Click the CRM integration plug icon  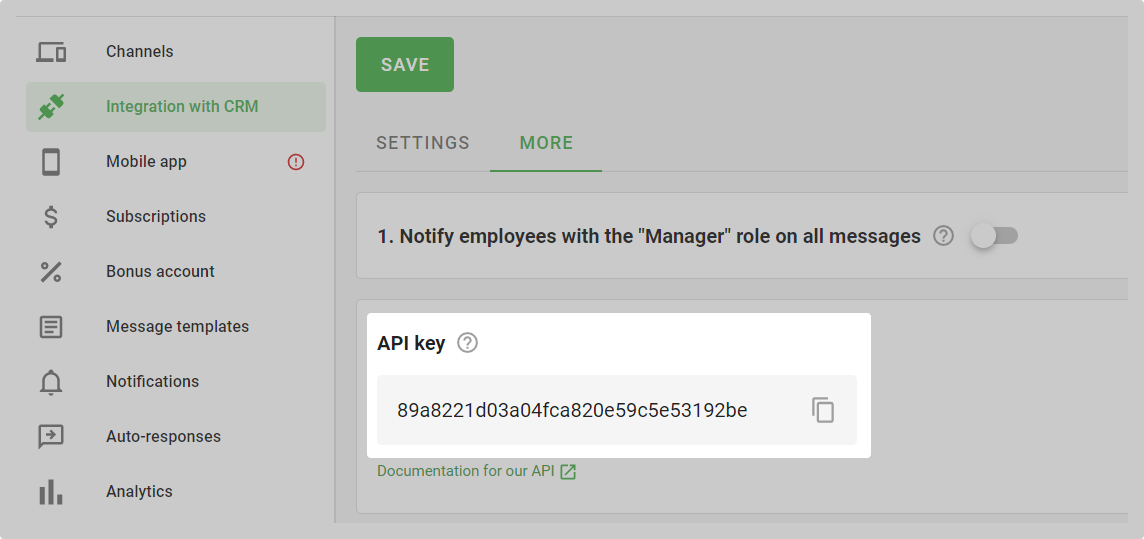click(51, 107)
